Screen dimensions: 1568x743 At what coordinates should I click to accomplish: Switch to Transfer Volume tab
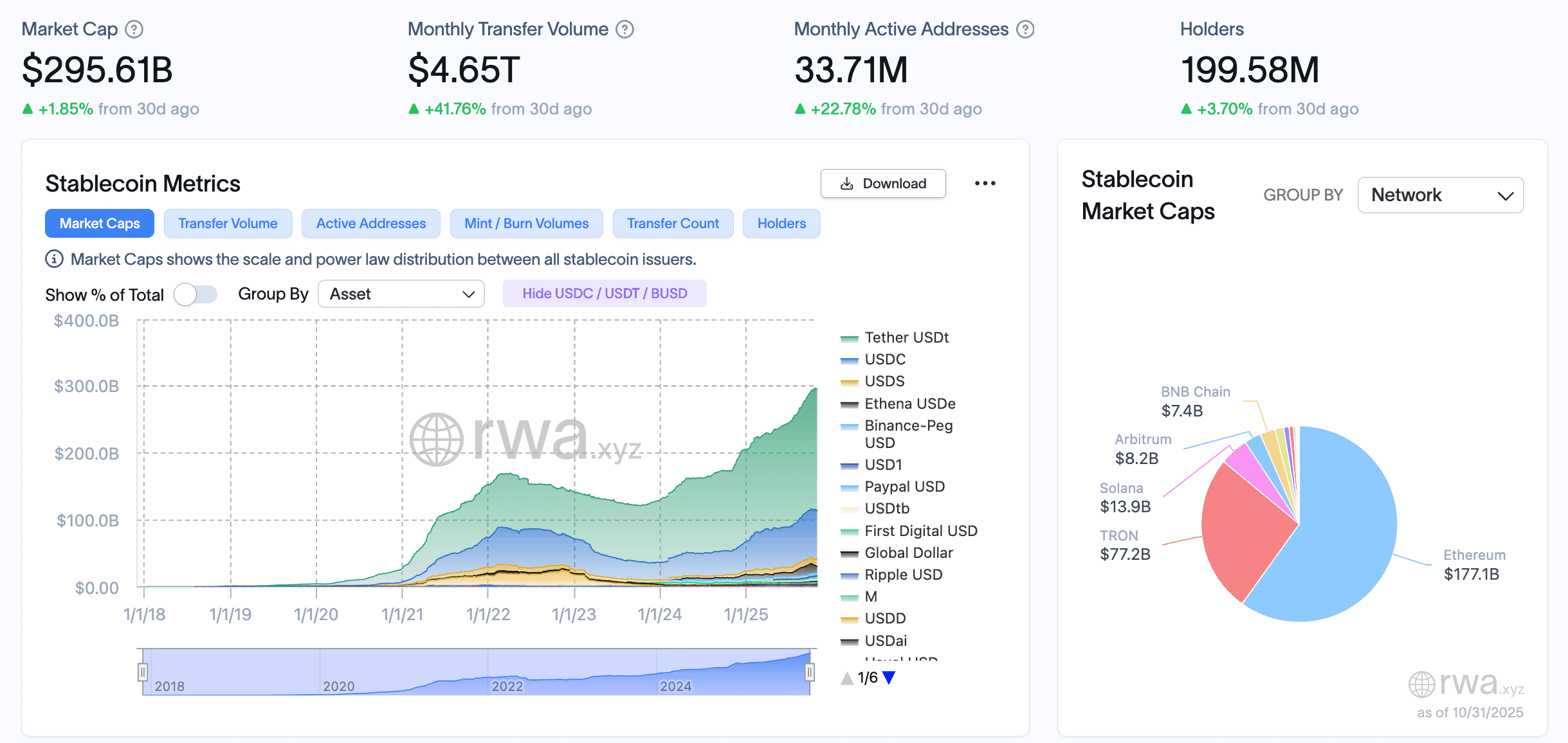click(228, 224)
